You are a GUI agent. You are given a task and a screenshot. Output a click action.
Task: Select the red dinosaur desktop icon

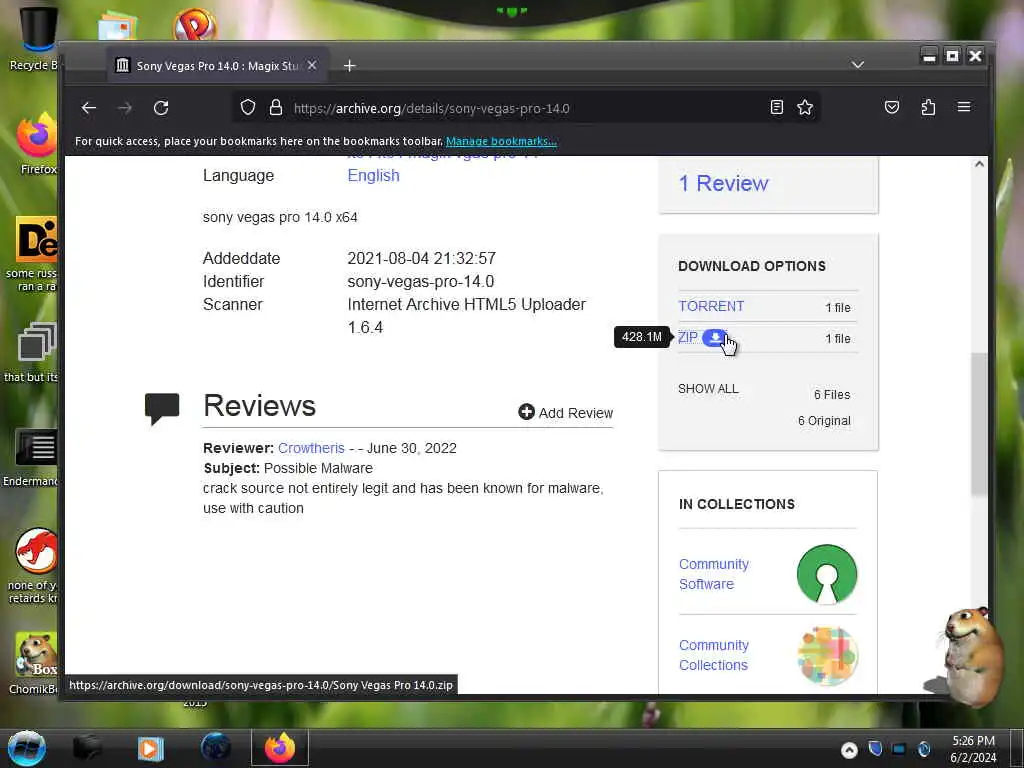(x=34, y=566)
